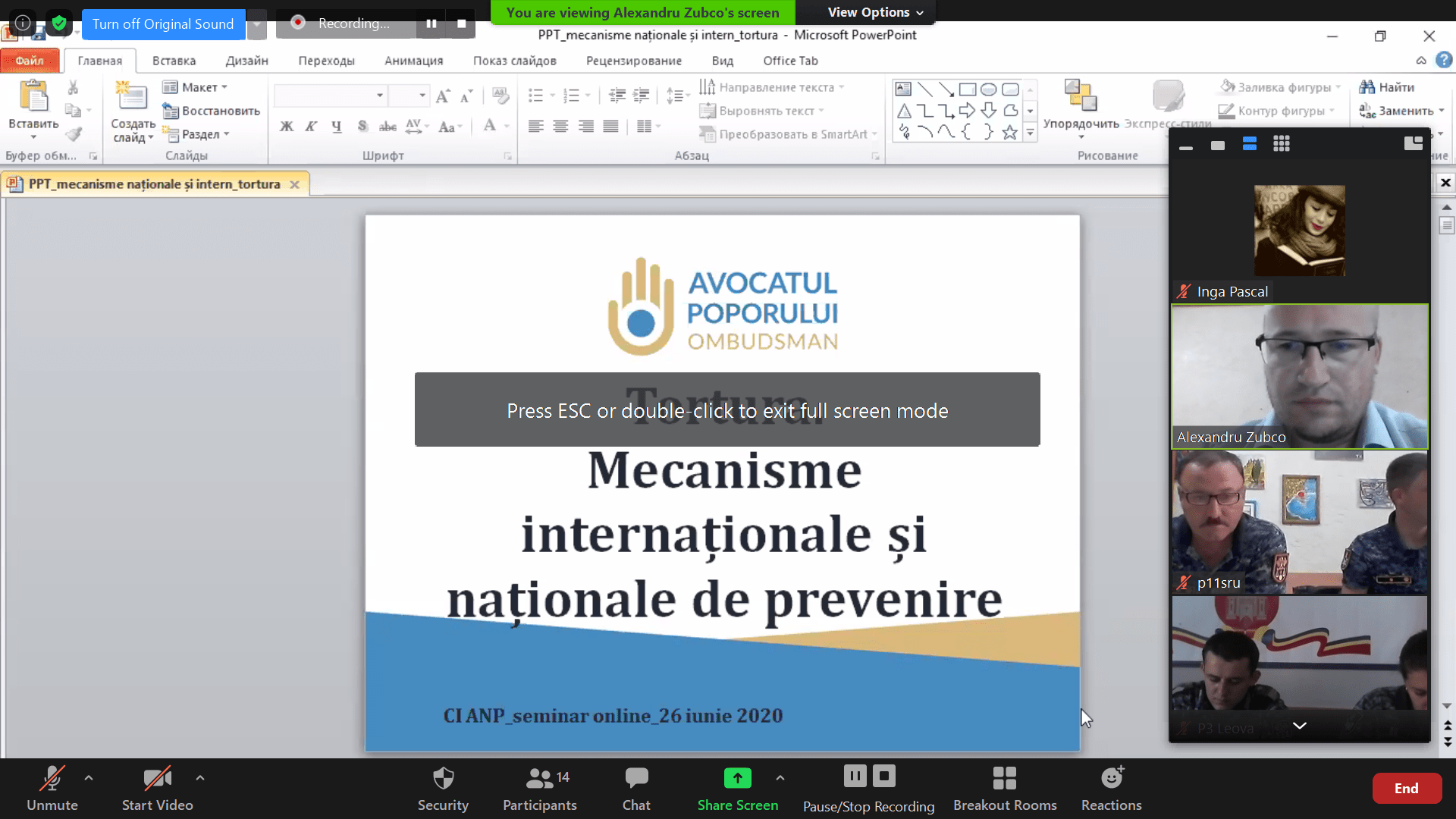Show meeting information icon
This screenshot has width=1456, height=819.
(x=23, y=23)
